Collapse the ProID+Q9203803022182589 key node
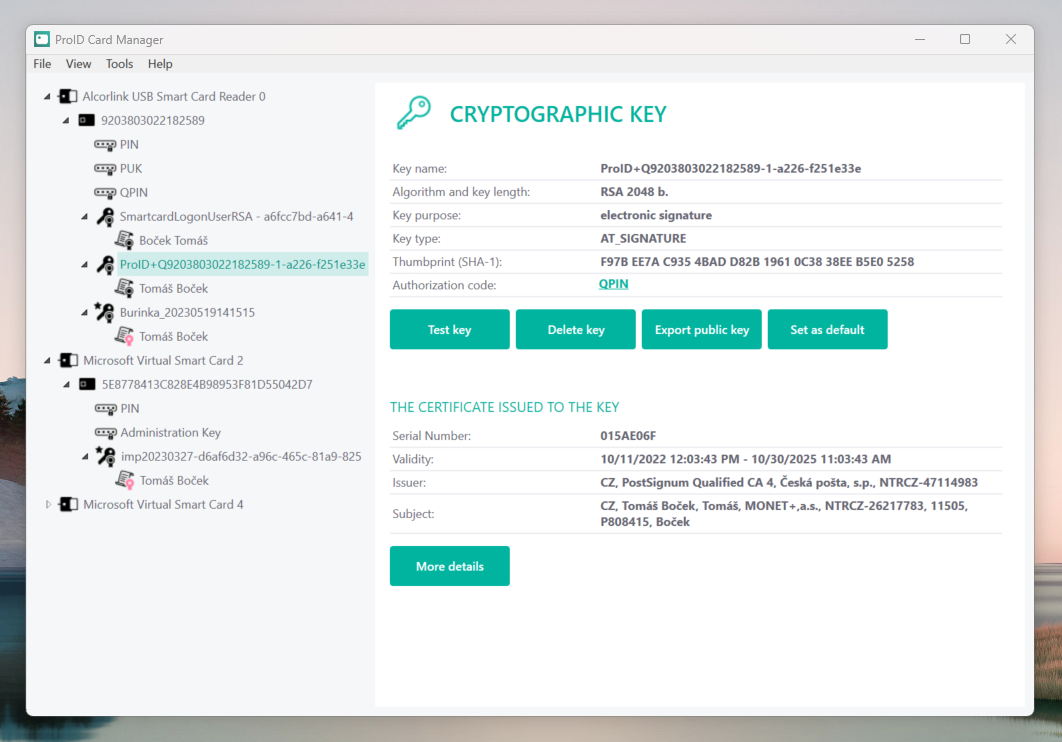Image resolution: width=1062 pixels, height=742 pixels. 85,265
